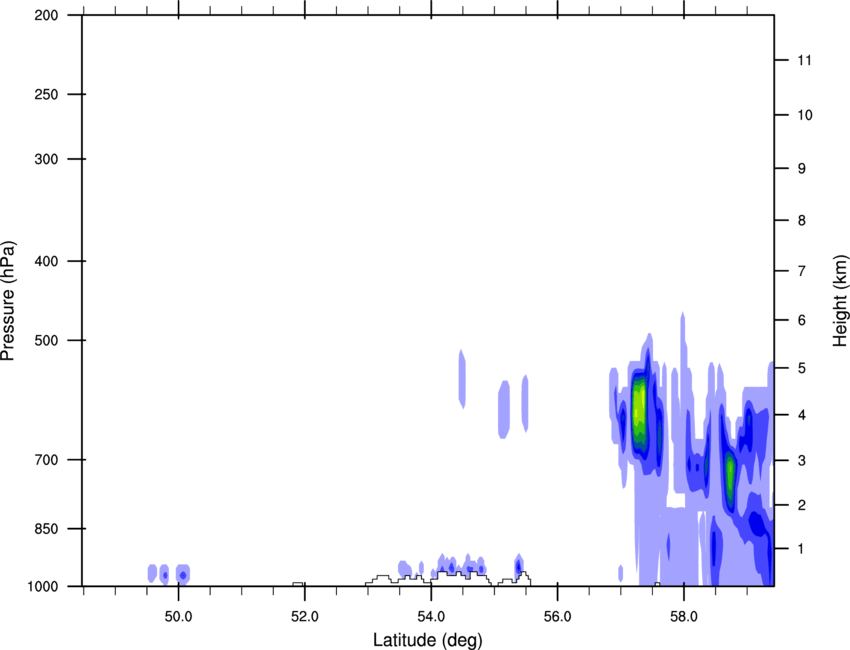Click the green contour core near 58.7° latitude

(x=730, y=476)
